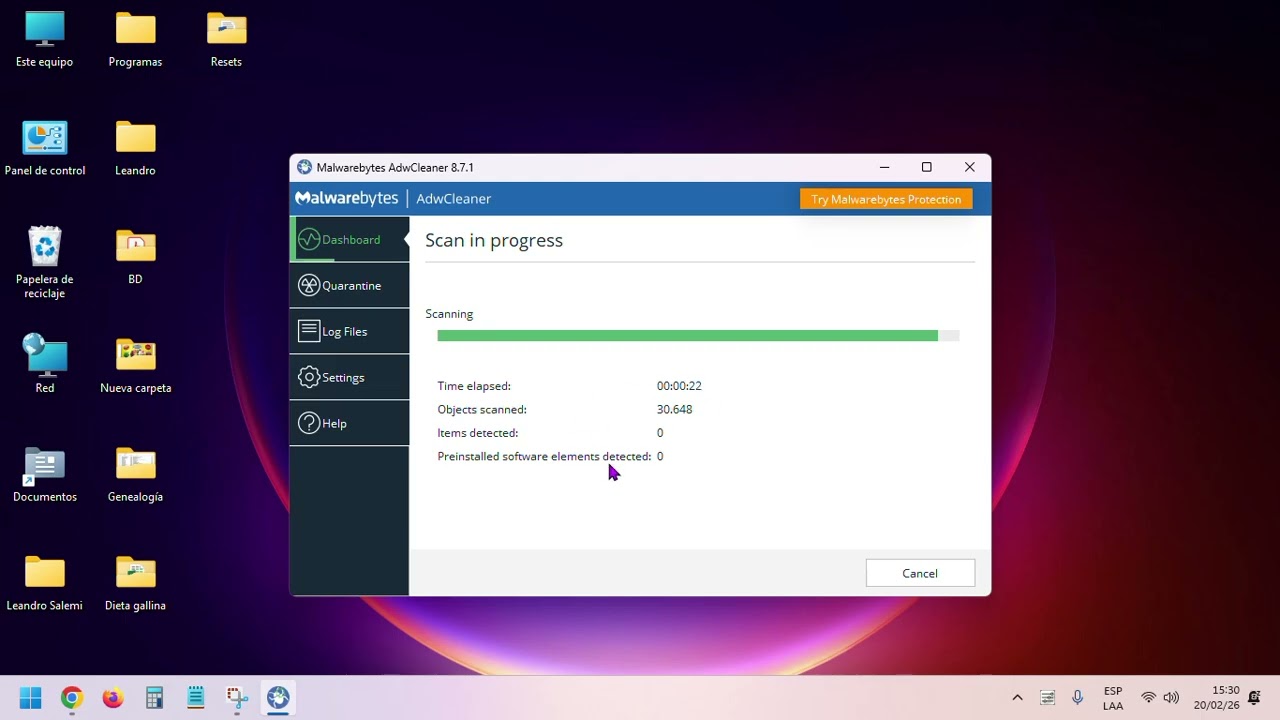The image size is (1280, 720).
Task: Open Calculator from the taskbar
Action: [154, 698]
